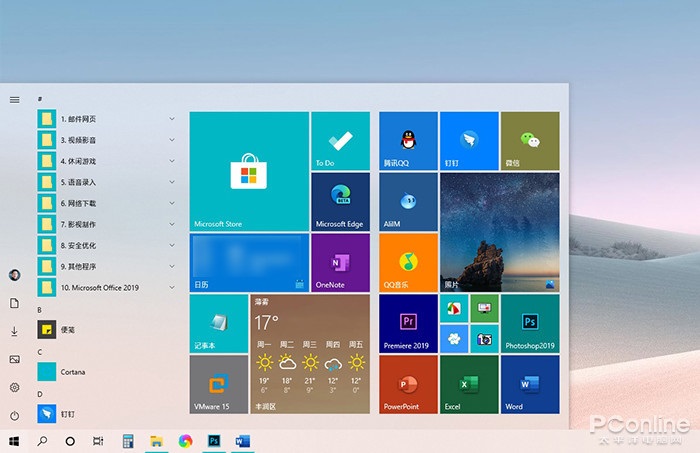Expand the 9. 其他程序 folder
700x453 pixels.
[106, 266]
